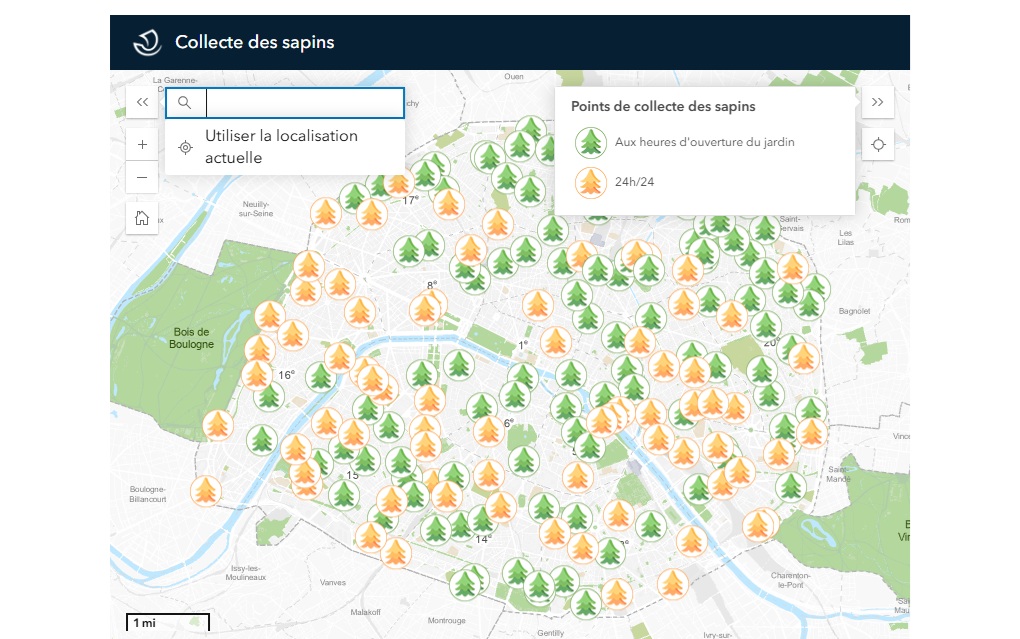The height and width of the screenshot is (639, 1020).
Task: Click the find my location button on right
Action: [878, 144]
